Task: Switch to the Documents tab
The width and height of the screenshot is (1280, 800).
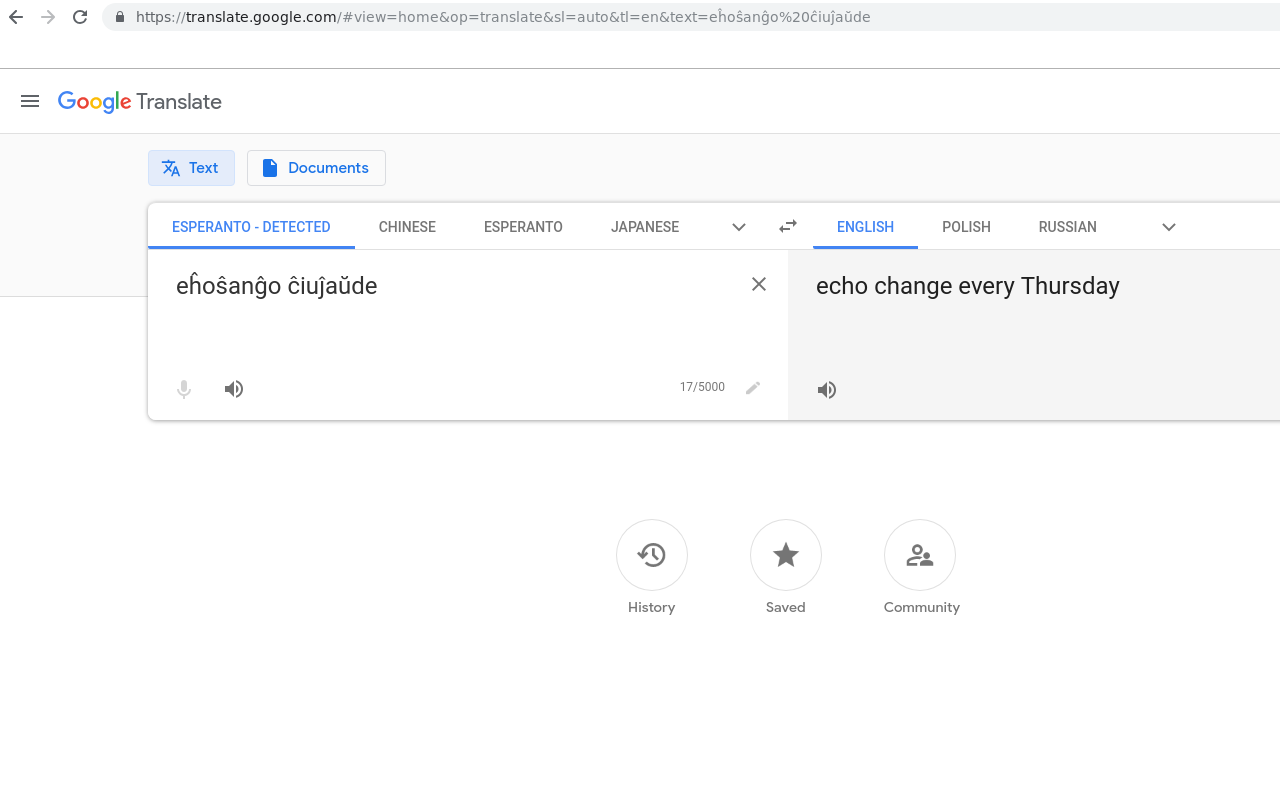Action: pos(316,168)
